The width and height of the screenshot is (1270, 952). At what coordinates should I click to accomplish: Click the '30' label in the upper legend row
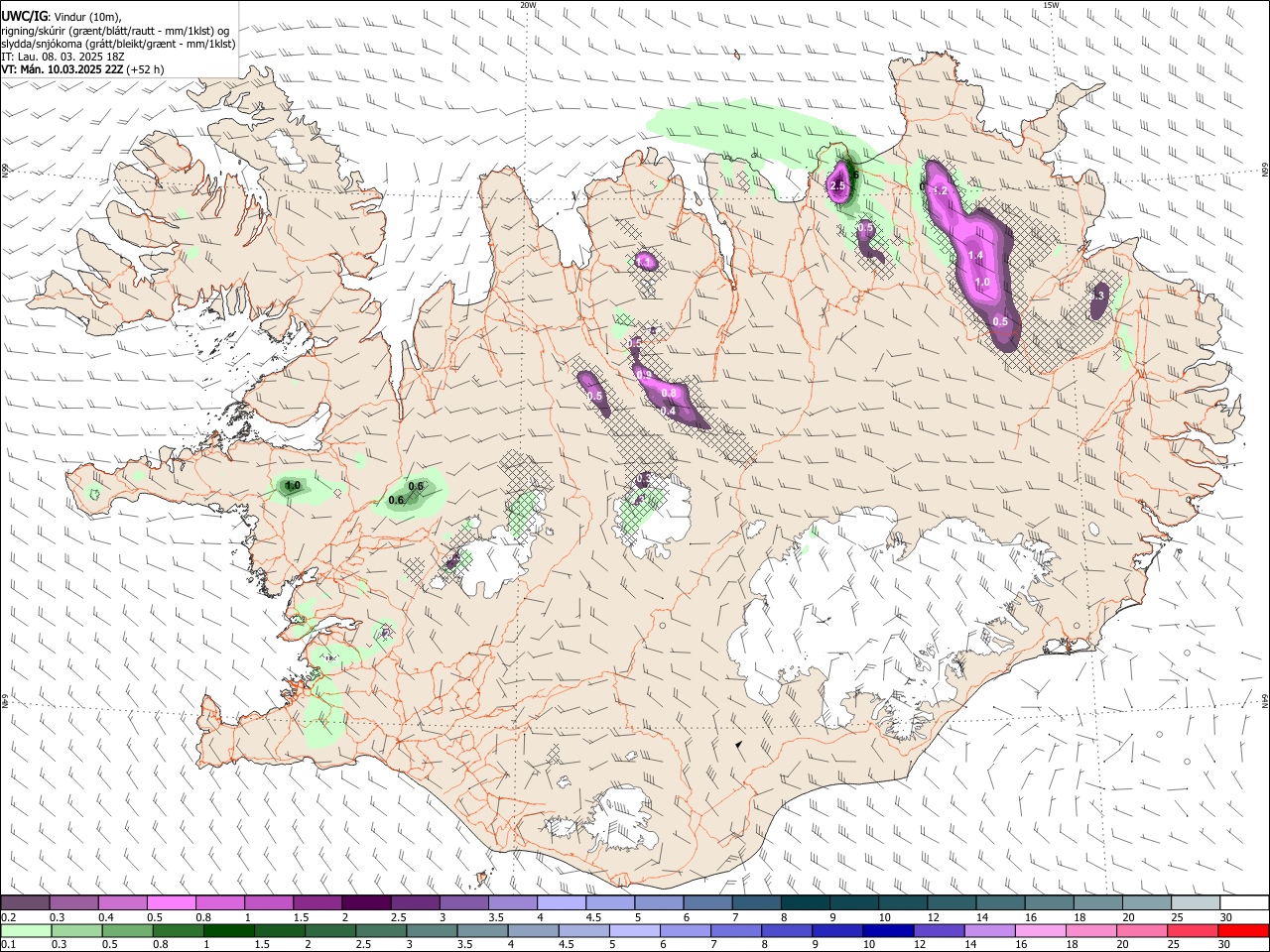coord(1226,917)
